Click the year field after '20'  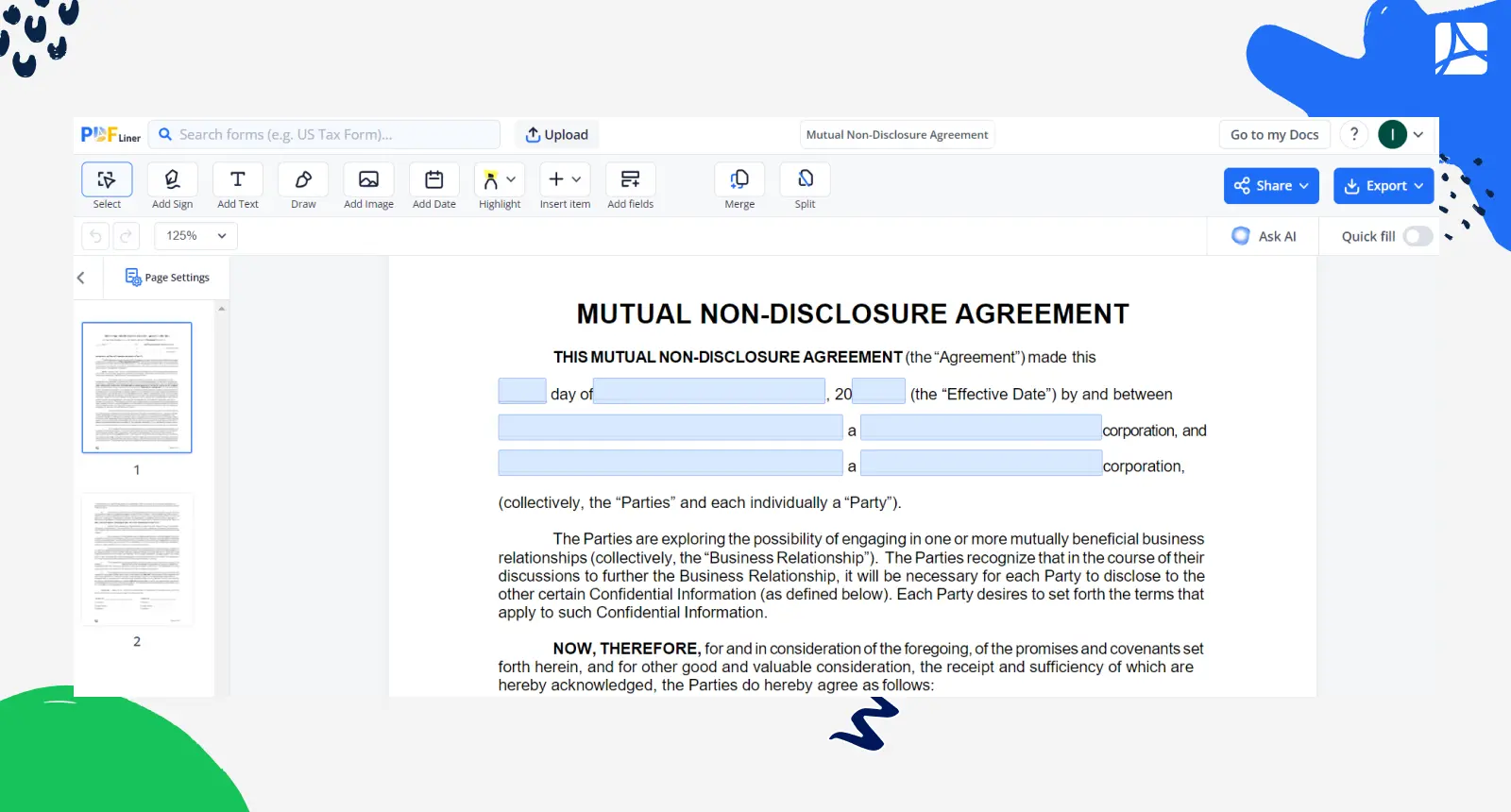click(x=879, y=391)
